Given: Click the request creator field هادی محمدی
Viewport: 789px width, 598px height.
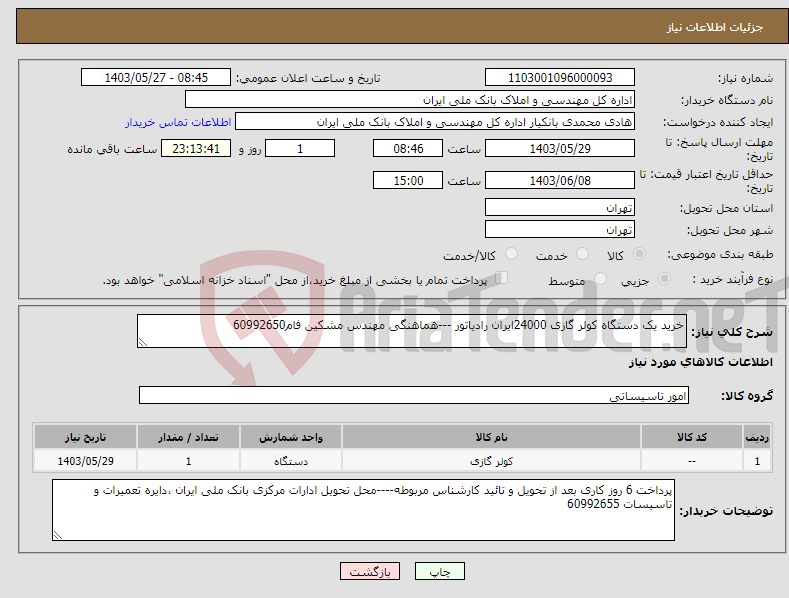Looking at the screenshot, I should pyautogui.click(x=435, y=122).
